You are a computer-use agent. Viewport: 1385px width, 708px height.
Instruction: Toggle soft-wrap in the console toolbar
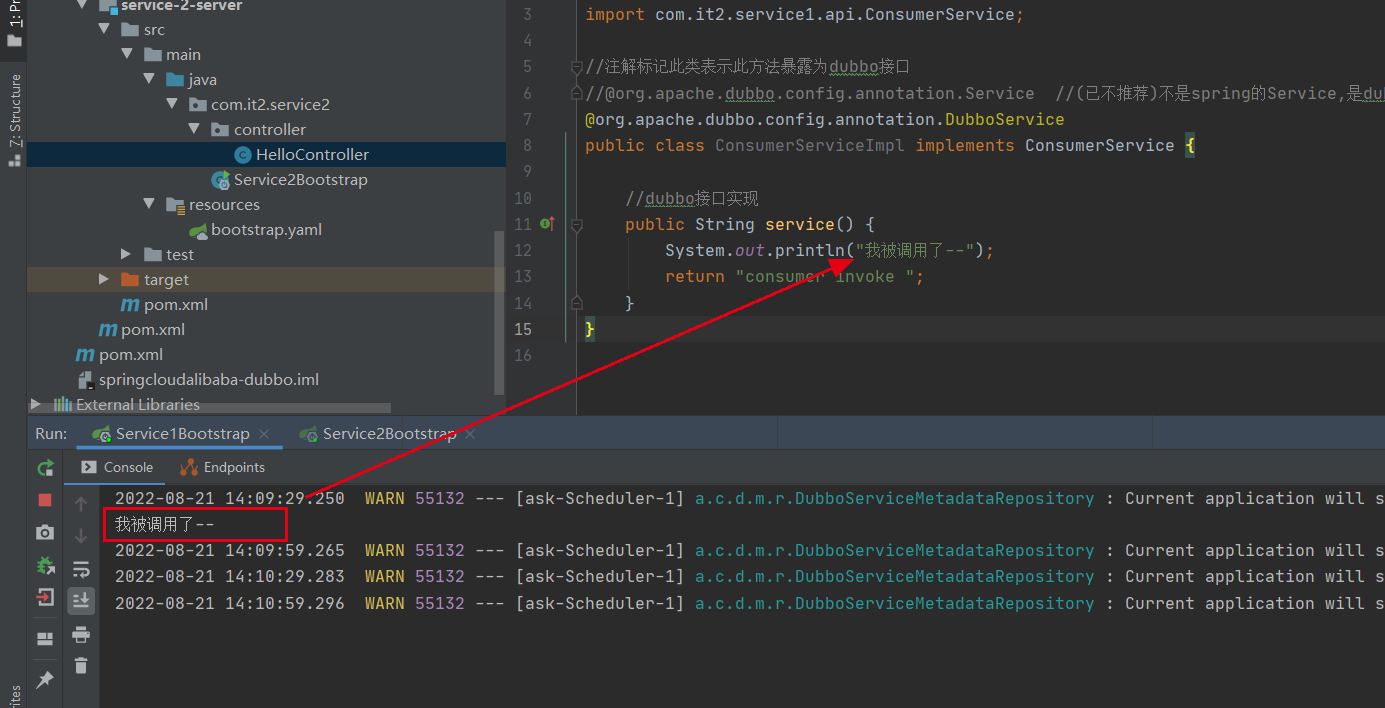pos(81,569)
